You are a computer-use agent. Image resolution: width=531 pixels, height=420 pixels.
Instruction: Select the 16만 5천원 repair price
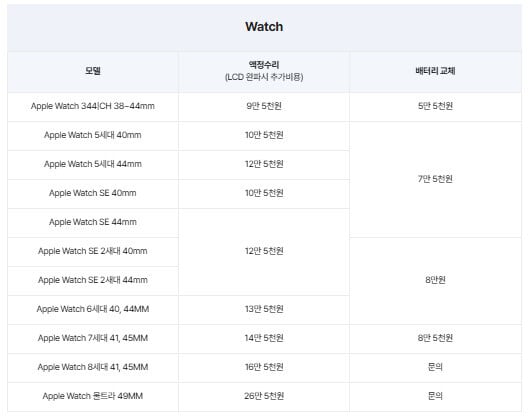coord(264,367)
